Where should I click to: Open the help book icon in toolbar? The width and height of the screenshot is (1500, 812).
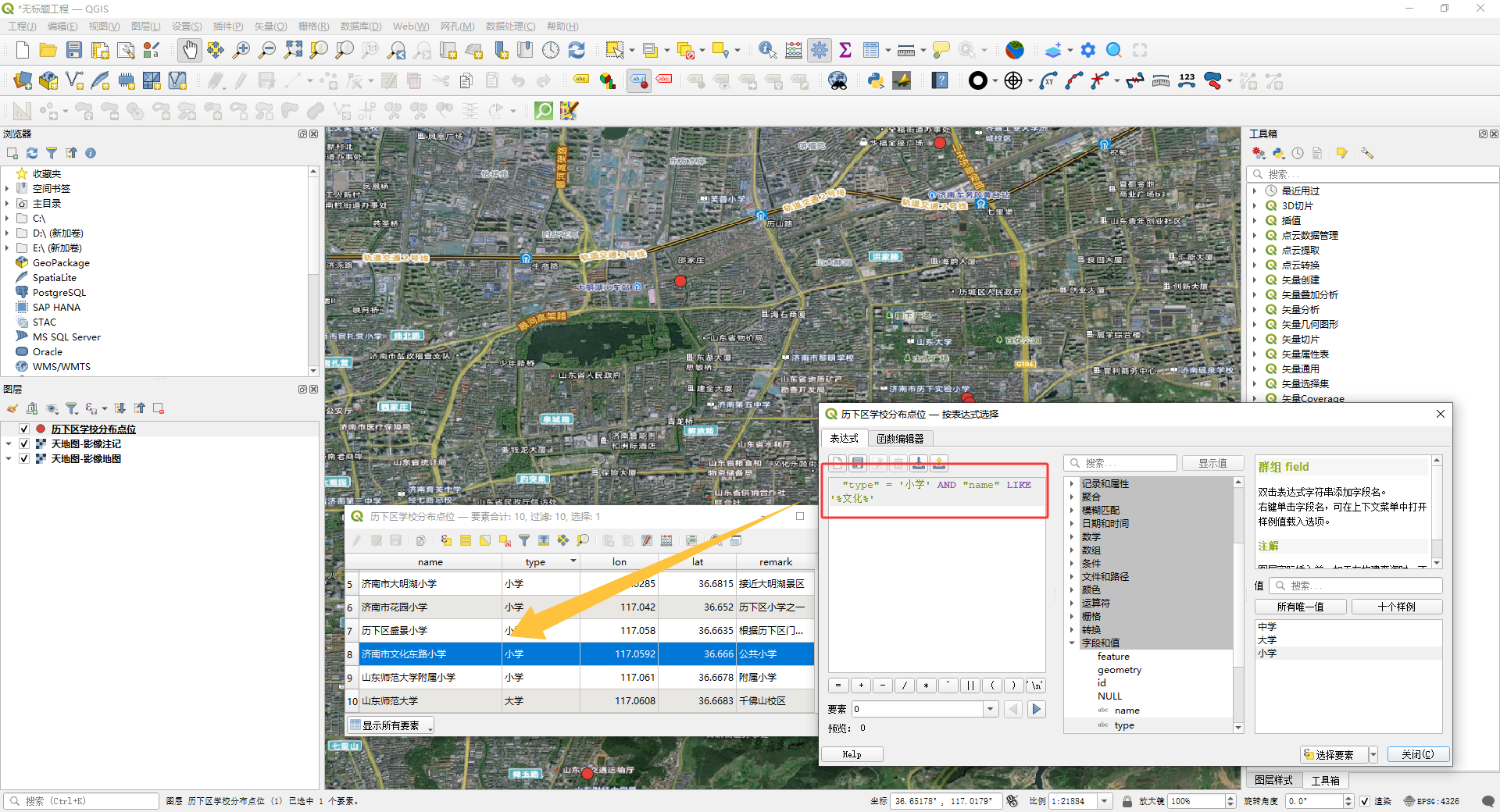(x=940, y=80)
